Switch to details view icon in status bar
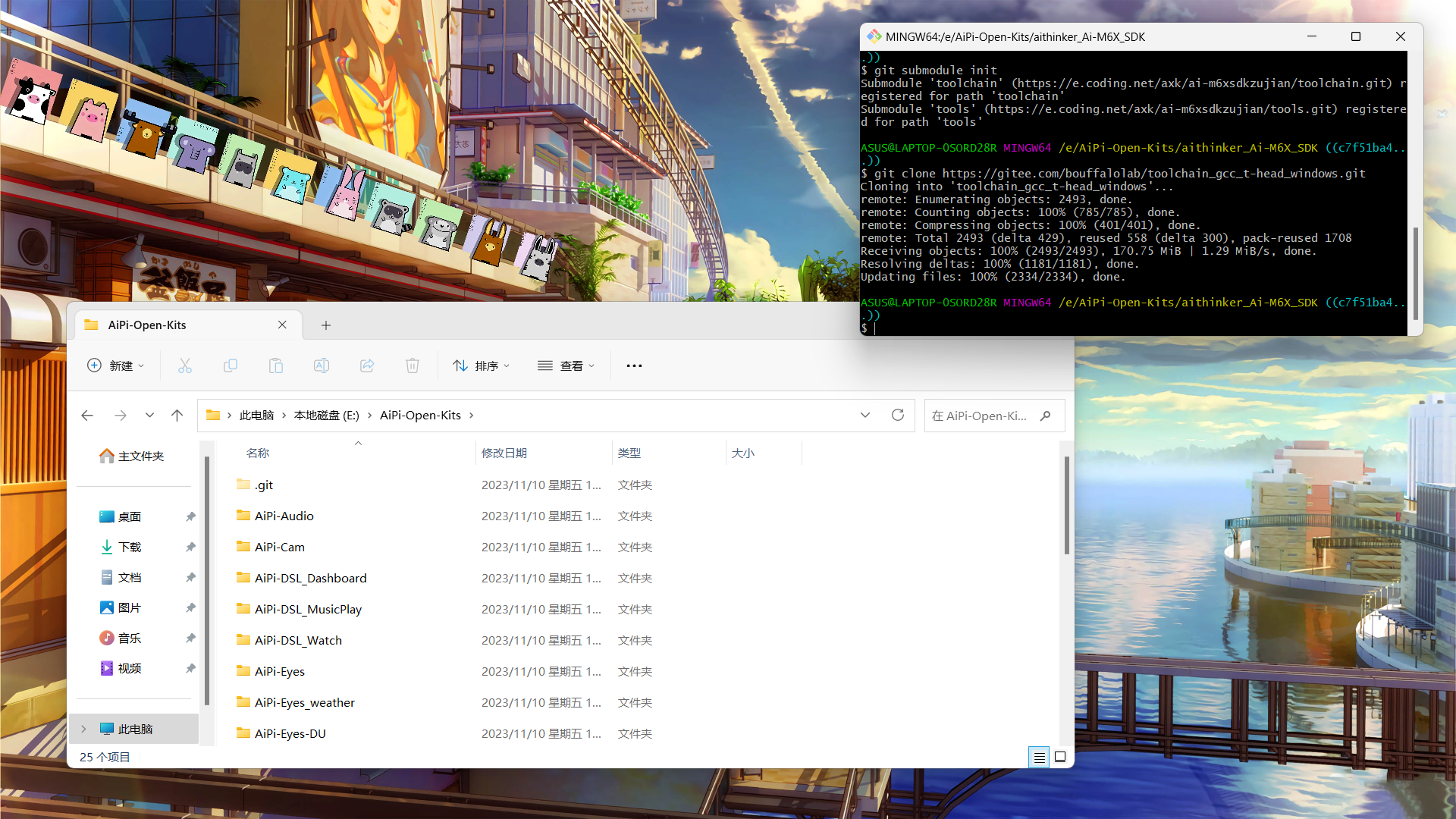Screen dimensions: 1456x819 [x=1039, y=757]
